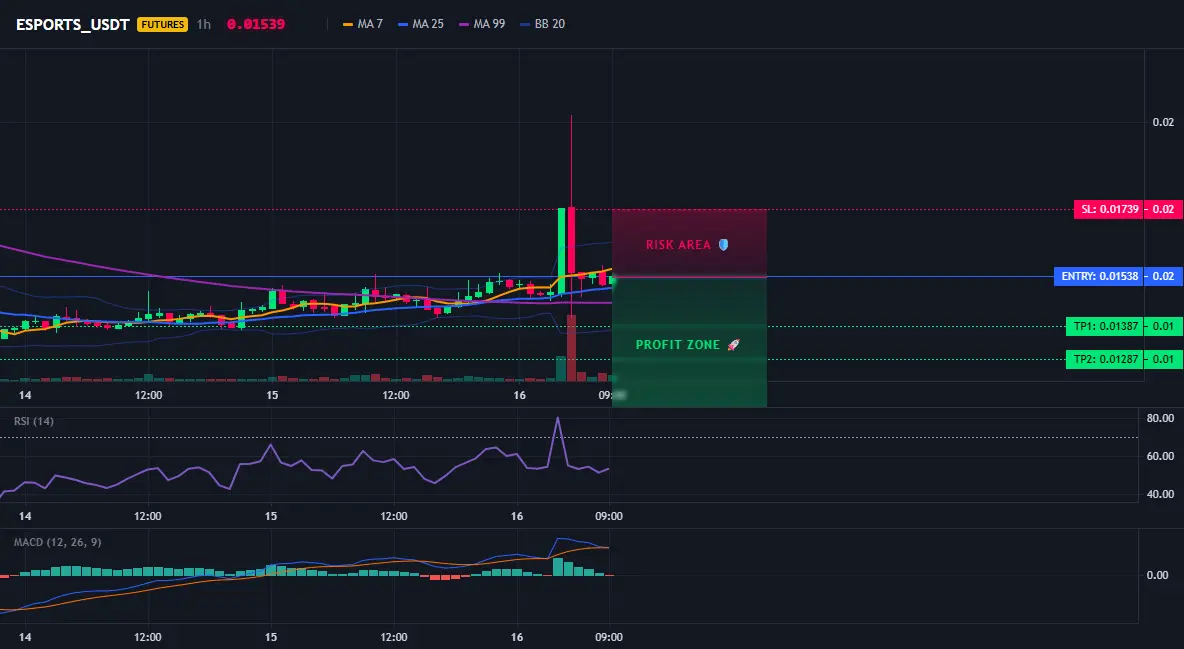Click the 80.00 RSI scale value
The image size is (1184, 649).
(x=1160, y=418)
